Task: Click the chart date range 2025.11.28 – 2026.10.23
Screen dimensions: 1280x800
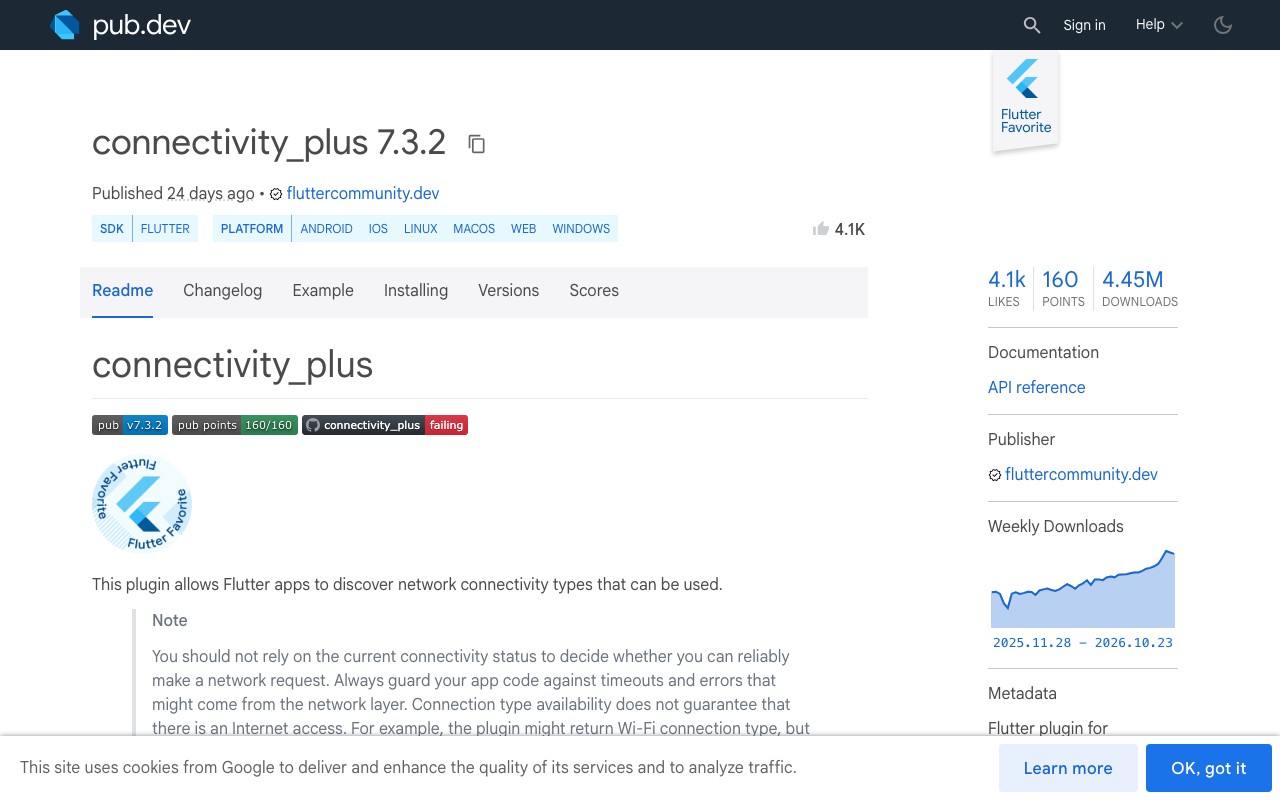Action: pos(1083,643)
